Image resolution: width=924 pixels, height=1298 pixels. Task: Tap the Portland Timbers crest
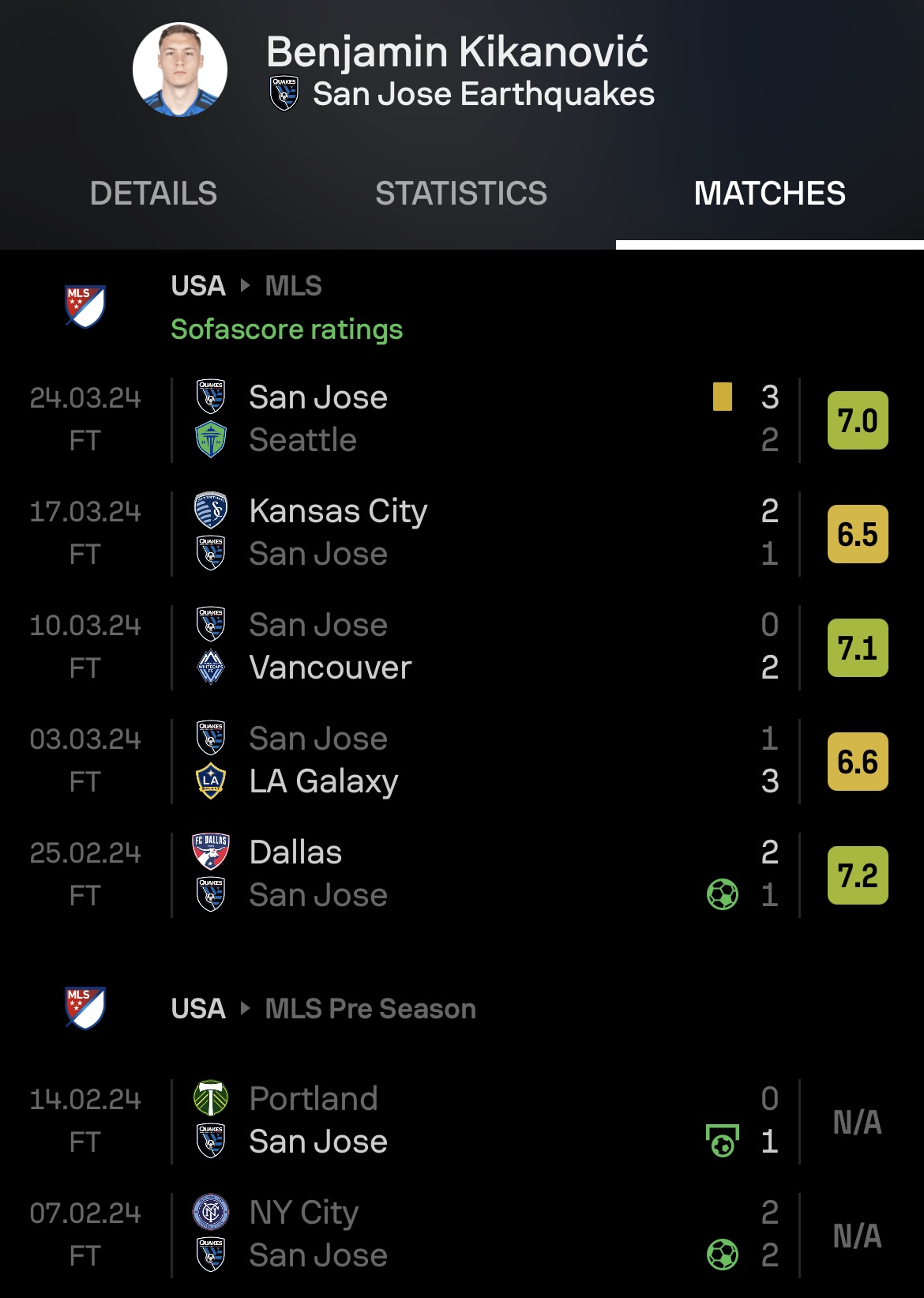tap(211, 1099)
